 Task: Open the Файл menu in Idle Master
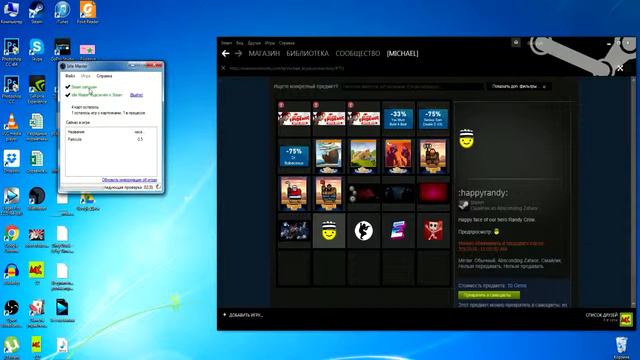point(70,76)
